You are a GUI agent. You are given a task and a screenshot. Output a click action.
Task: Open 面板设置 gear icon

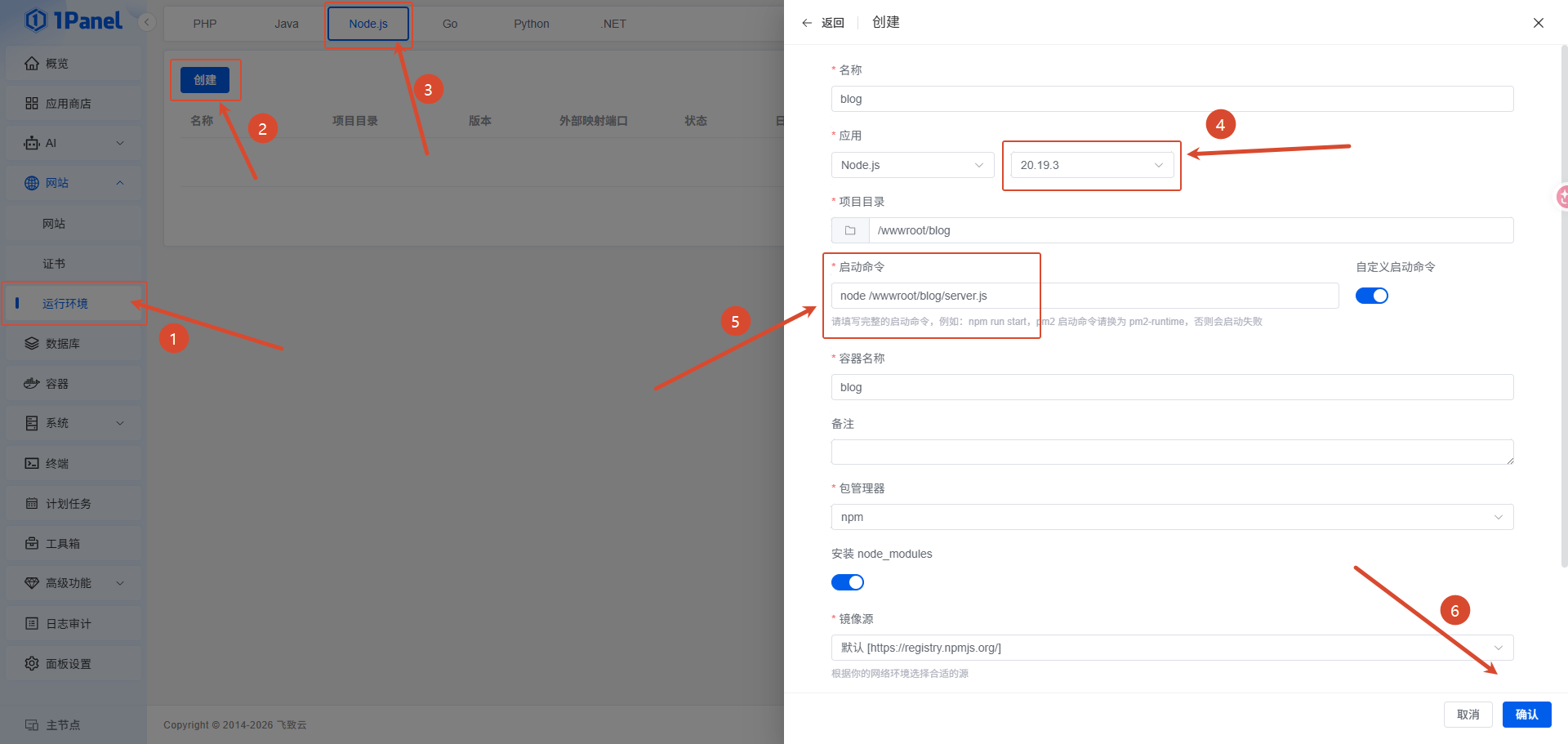(32, 663)
